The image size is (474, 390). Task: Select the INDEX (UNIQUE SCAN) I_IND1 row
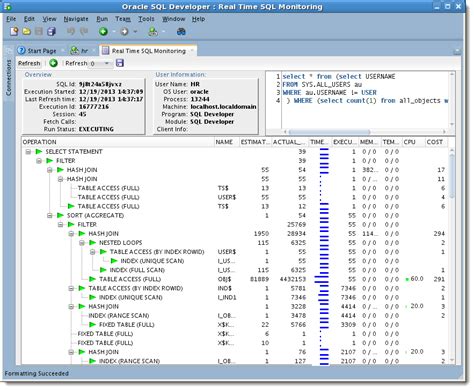(235, 297)
